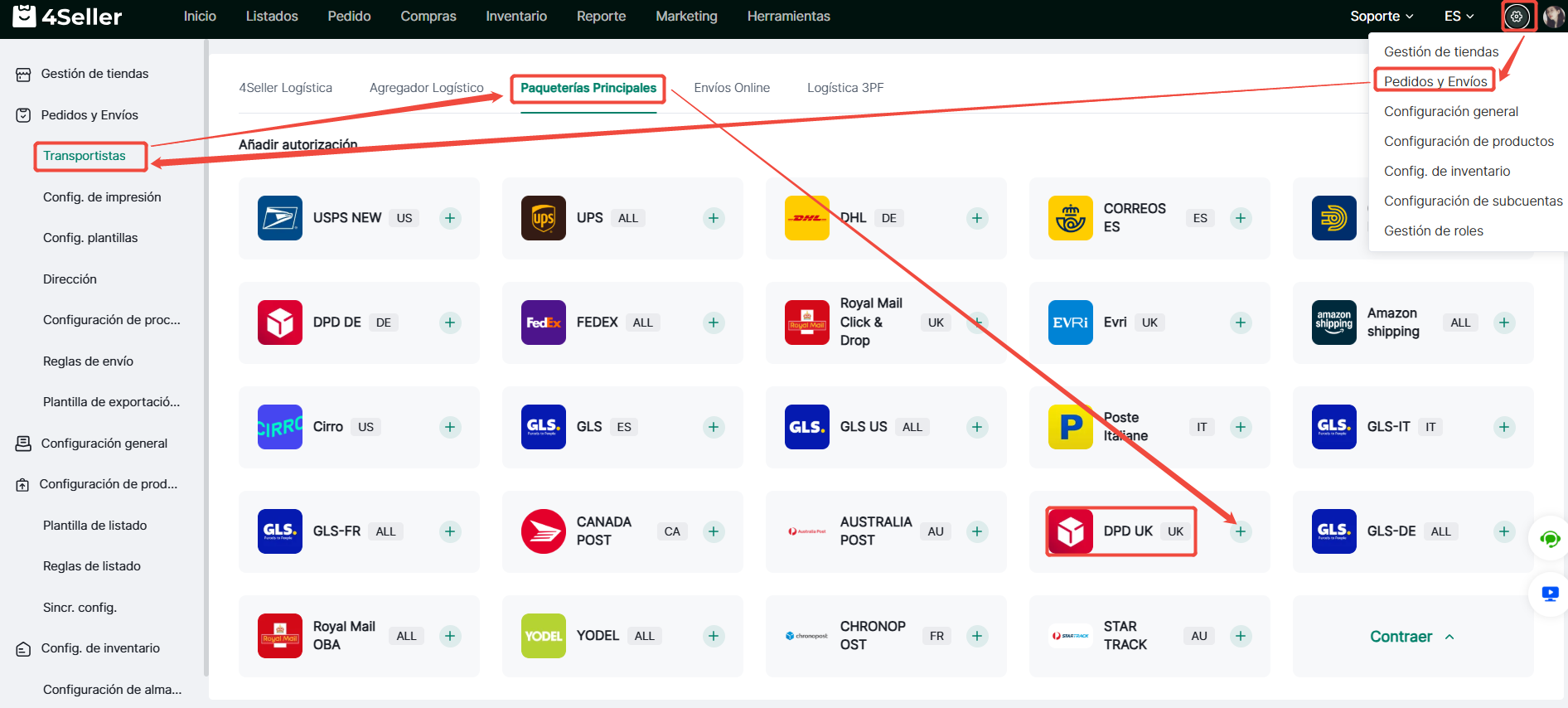Switch to Agregador Logístico tab
Viewport: 1568px width, 708px height.
426,88
